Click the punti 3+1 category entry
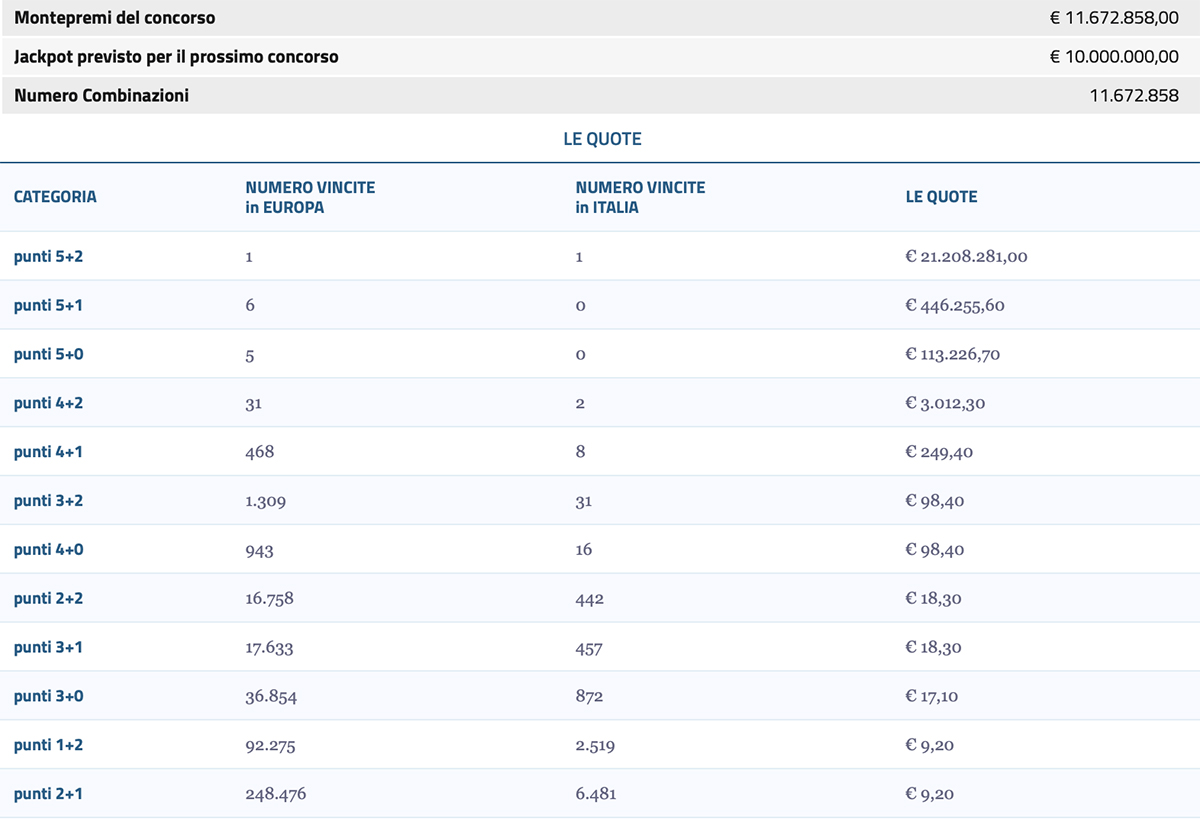1200x835 pixels. [x=48, y=647]
